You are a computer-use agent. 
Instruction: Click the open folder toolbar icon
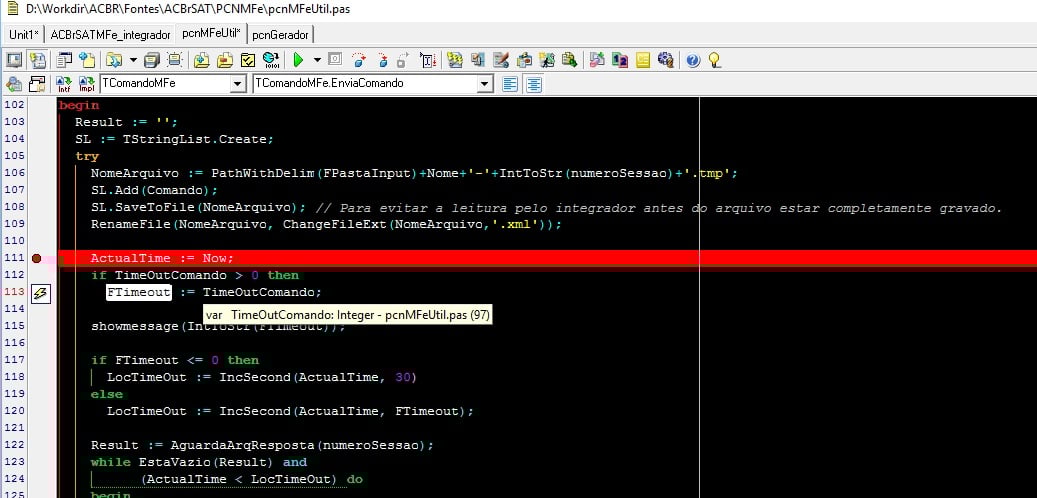coord(114,60)
